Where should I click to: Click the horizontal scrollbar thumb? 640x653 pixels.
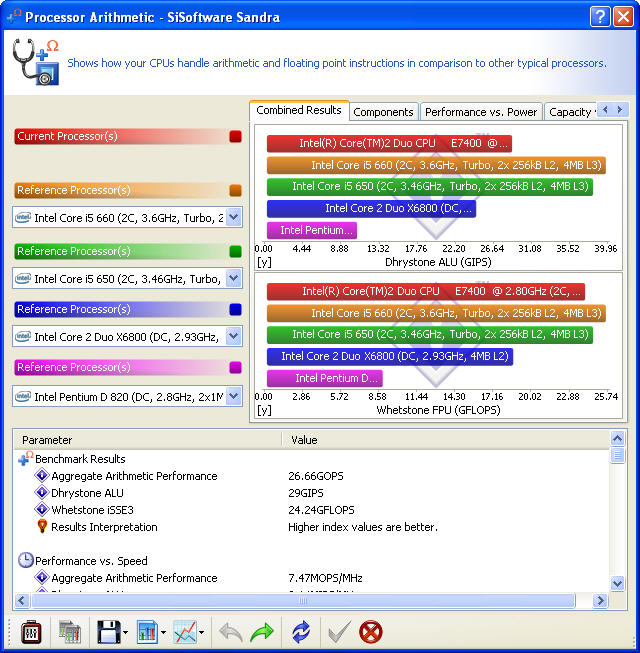pos(303,600)
